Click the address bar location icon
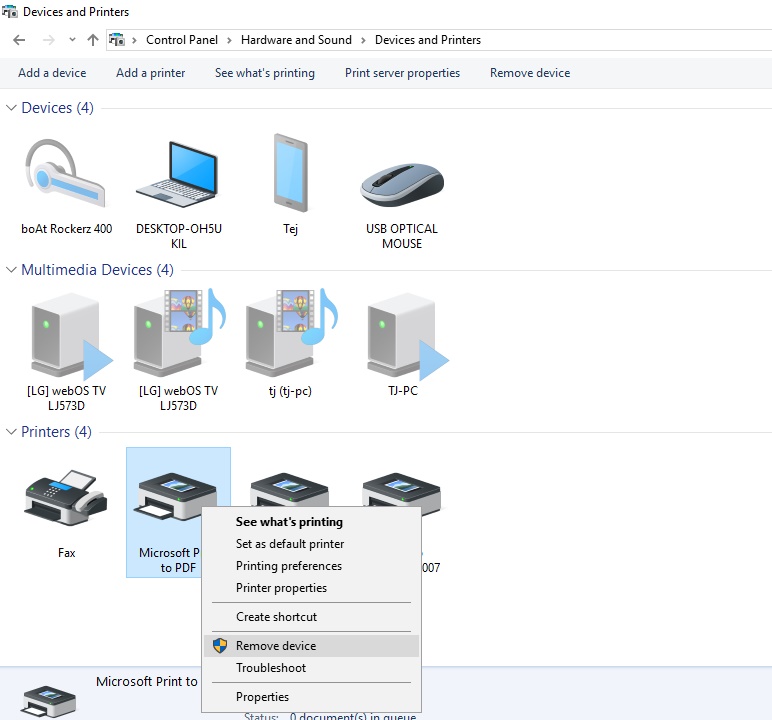Screen dimensions: 772x720 point(117,39)
